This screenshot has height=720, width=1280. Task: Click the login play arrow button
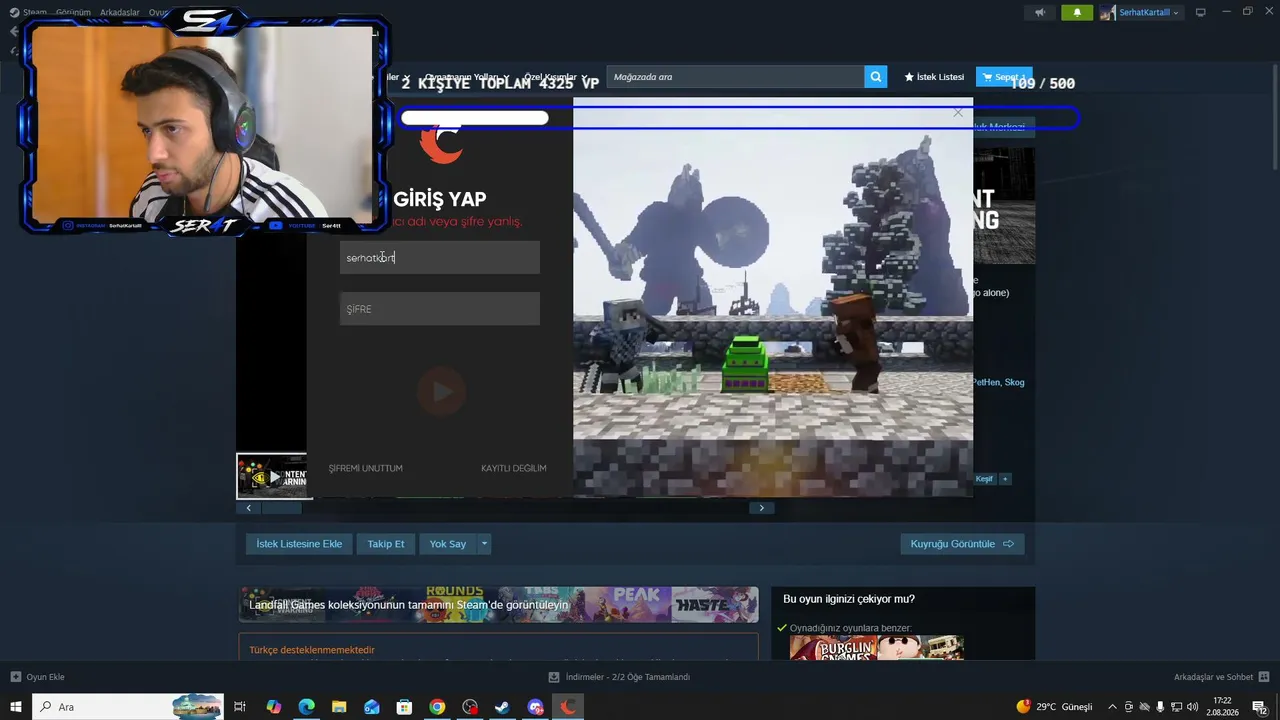[441, 392]
